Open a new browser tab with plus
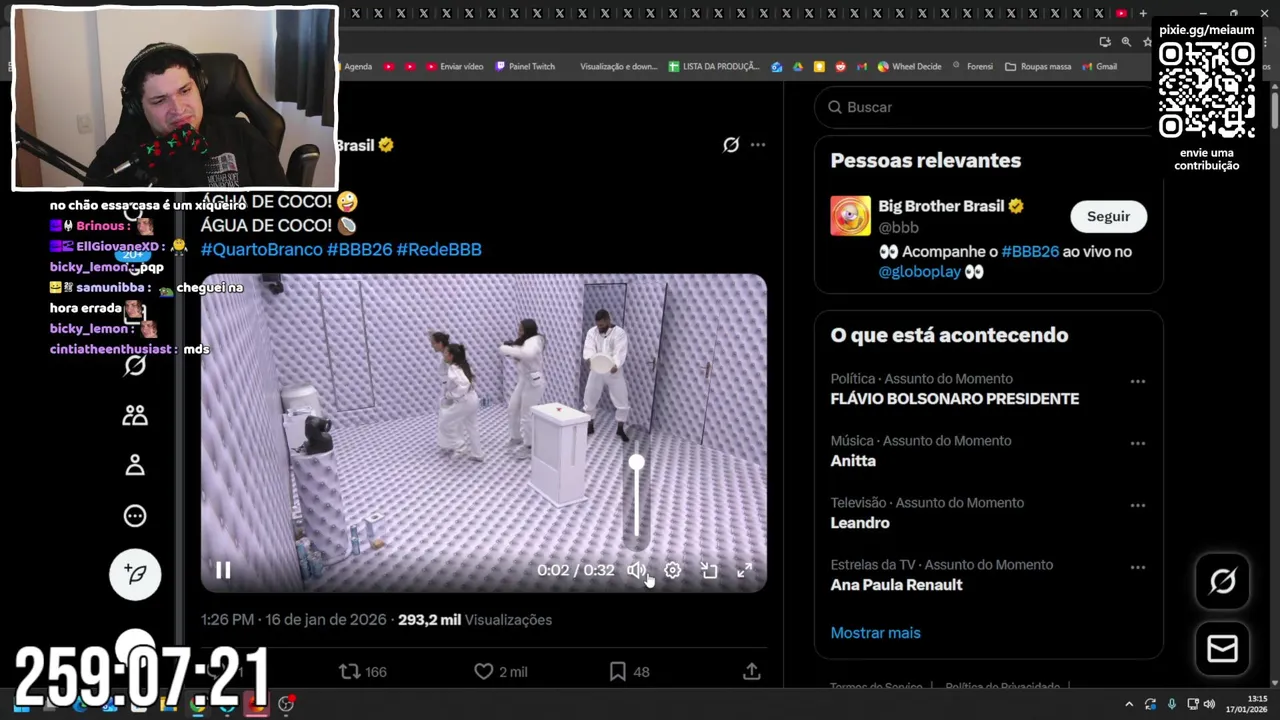This screenshot has width=1280, height=720. click(1143, 13)
